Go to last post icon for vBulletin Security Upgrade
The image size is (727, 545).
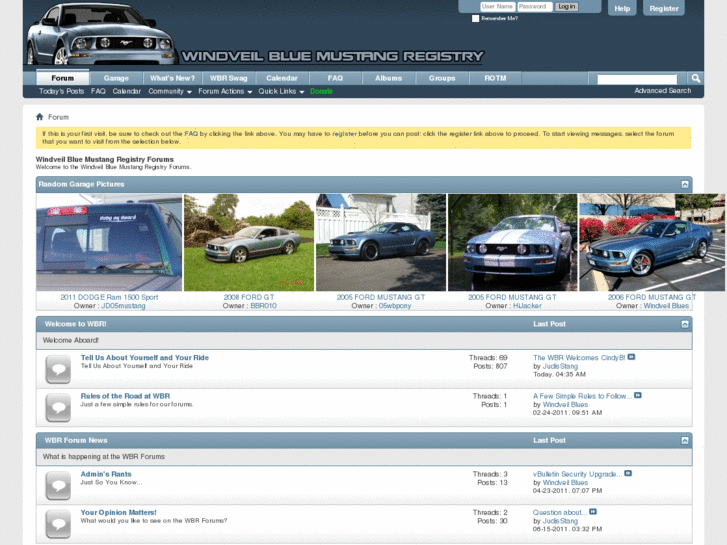(x=628, y=473)
